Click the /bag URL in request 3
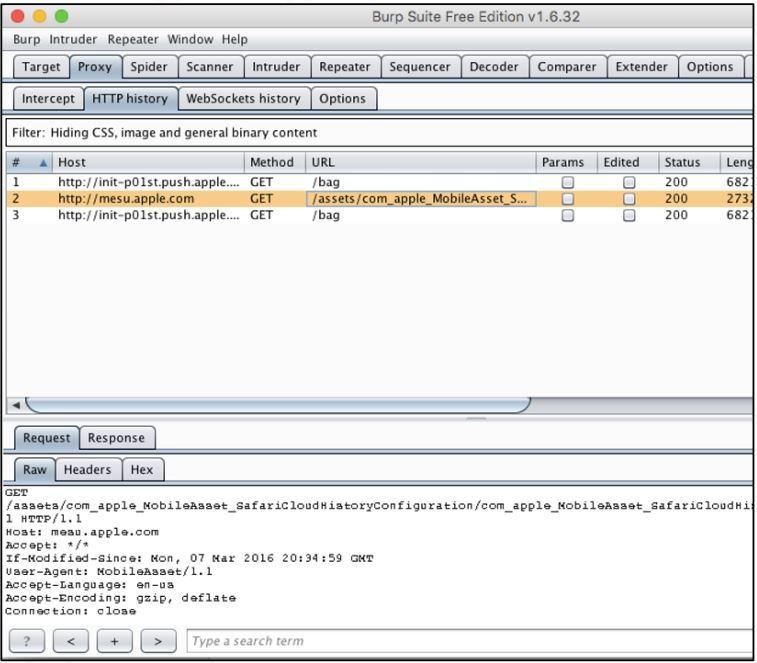The width and height of the screenshot is (757, 663). click(x=326, y=215)
